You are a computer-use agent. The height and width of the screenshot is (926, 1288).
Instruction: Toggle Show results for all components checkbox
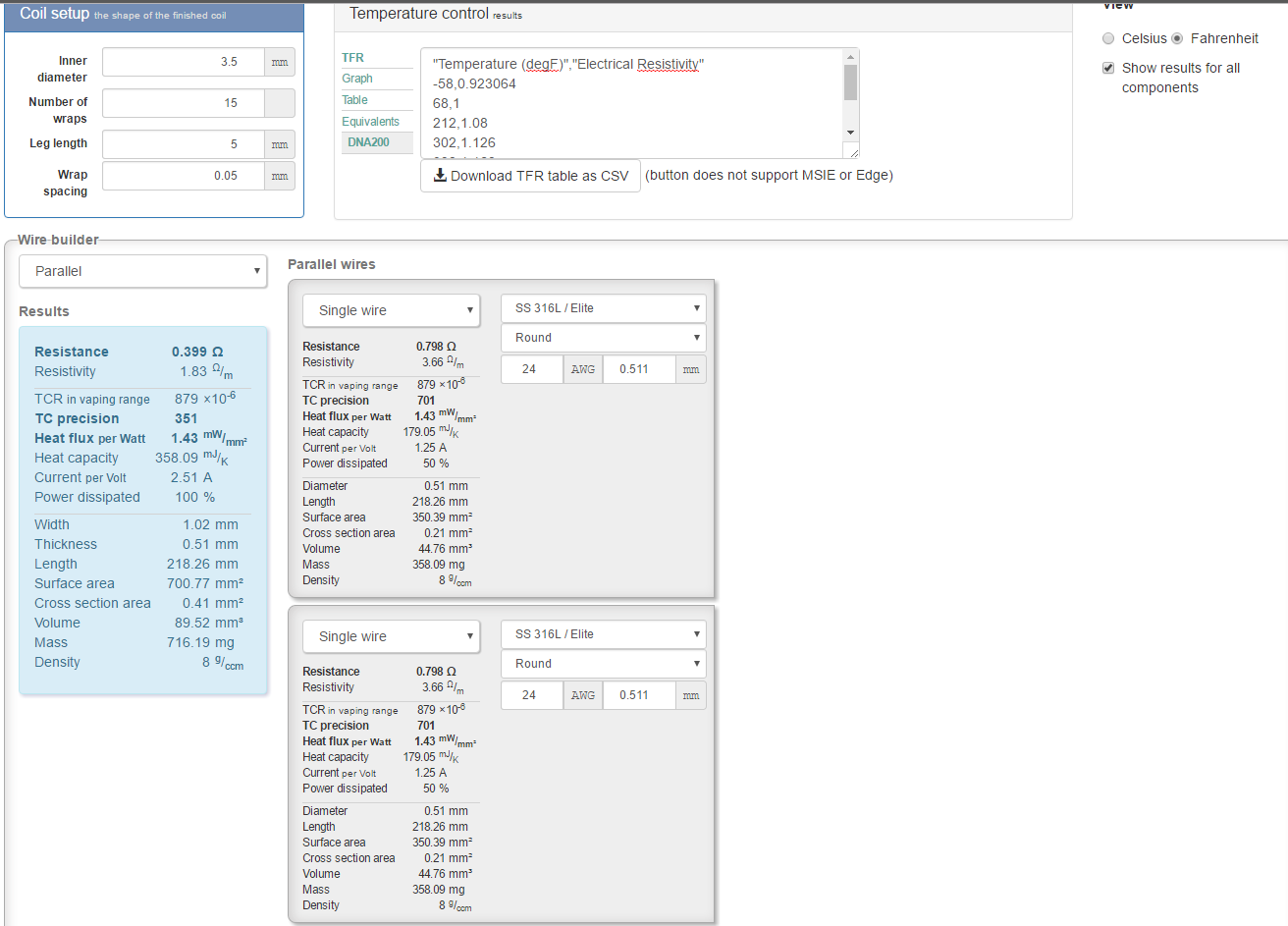point(1108,68)
